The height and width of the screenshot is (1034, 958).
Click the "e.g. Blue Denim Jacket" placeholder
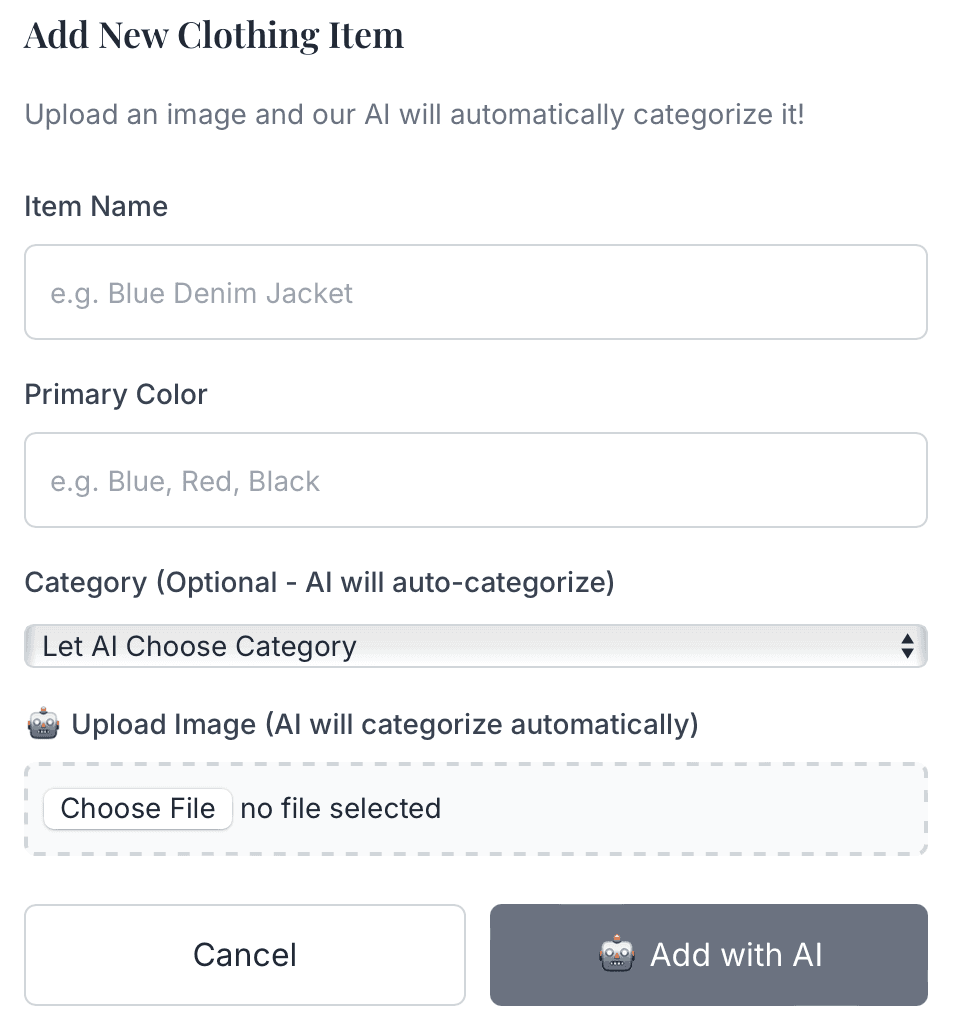click(202, 293)
